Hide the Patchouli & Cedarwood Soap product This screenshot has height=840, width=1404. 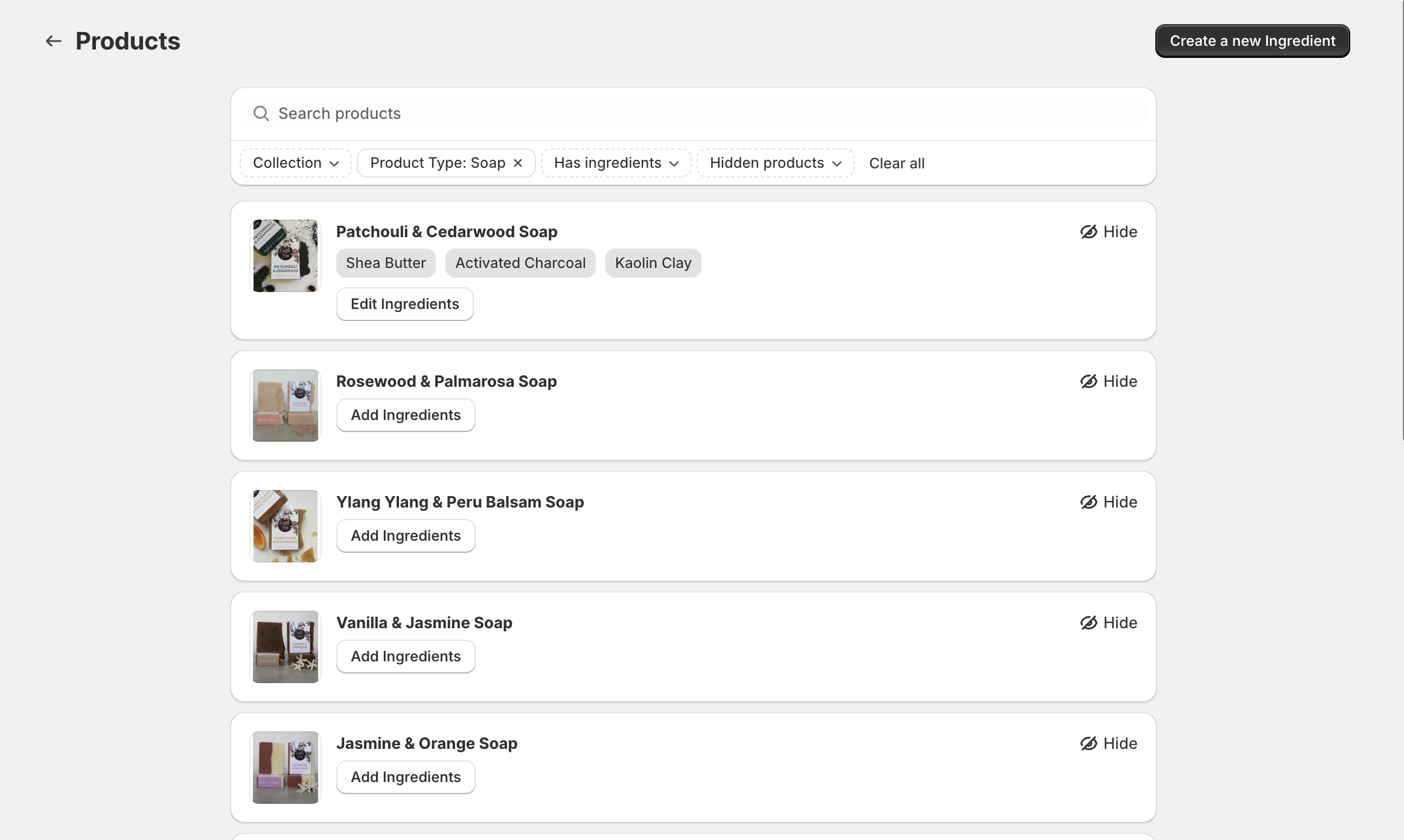[x=1108, y=232]
